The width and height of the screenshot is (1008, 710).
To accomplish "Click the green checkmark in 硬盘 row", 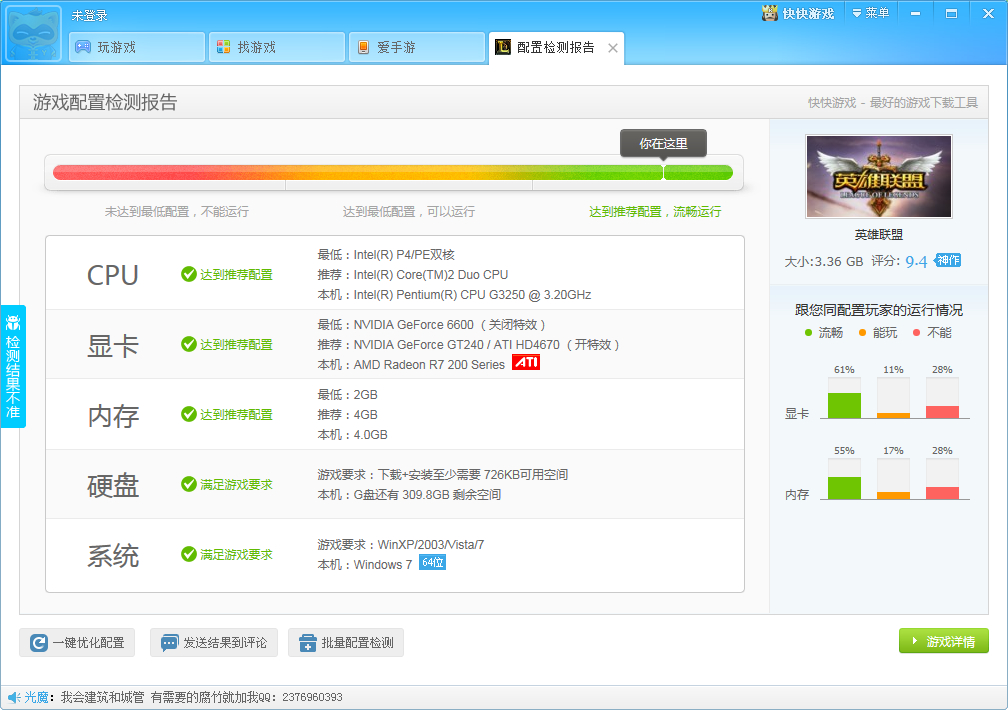I will [x=188, y=484].
